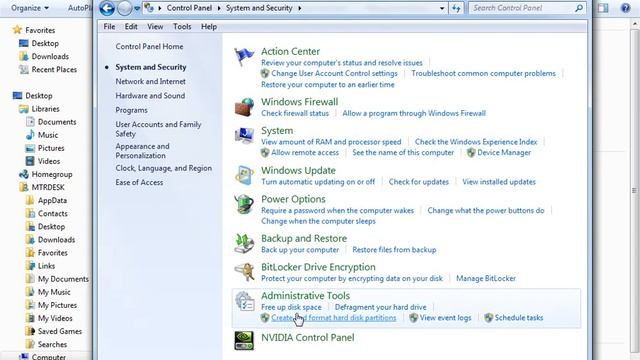Toggle the preview pane icon in Explorer
Screen dimensions: 640x360
603,8
